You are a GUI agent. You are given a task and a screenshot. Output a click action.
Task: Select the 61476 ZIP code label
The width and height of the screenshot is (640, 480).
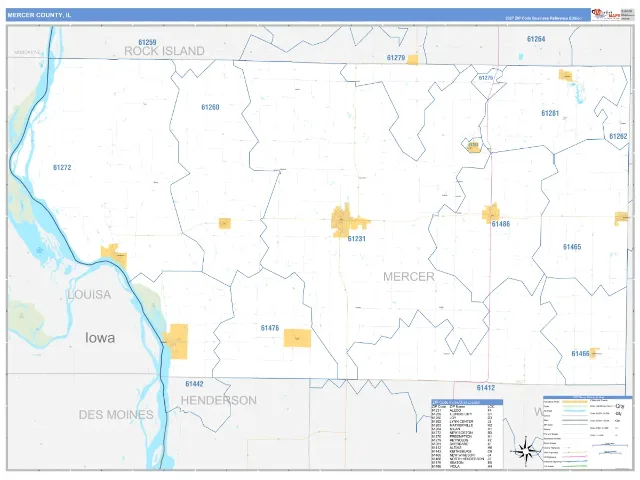(270, 328)
